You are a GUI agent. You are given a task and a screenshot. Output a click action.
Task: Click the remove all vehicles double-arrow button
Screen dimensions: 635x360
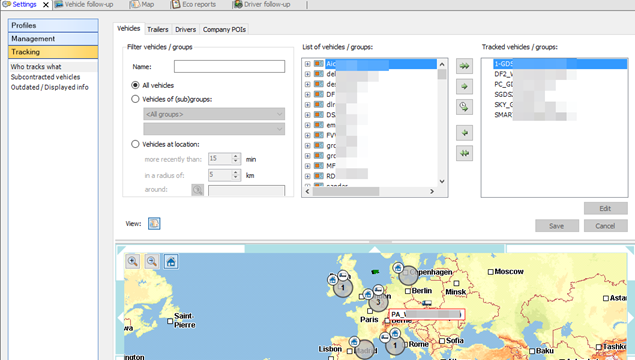[x=464, y=153]
